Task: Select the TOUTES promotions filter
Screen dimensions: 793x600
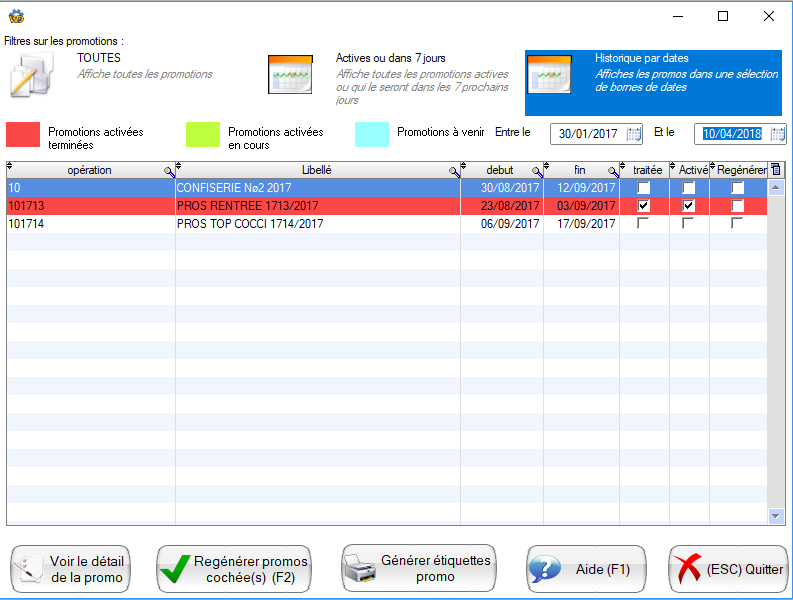Action: 99,59
